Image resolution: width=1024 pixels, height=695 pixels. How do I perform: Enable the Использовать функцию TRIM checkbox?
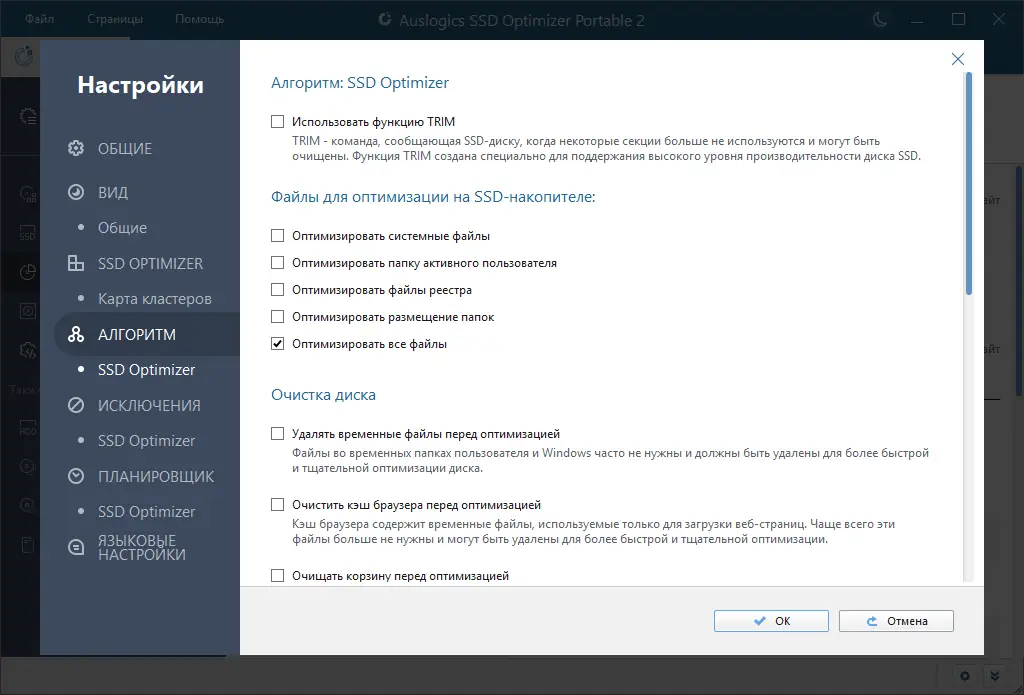[276, 122]
